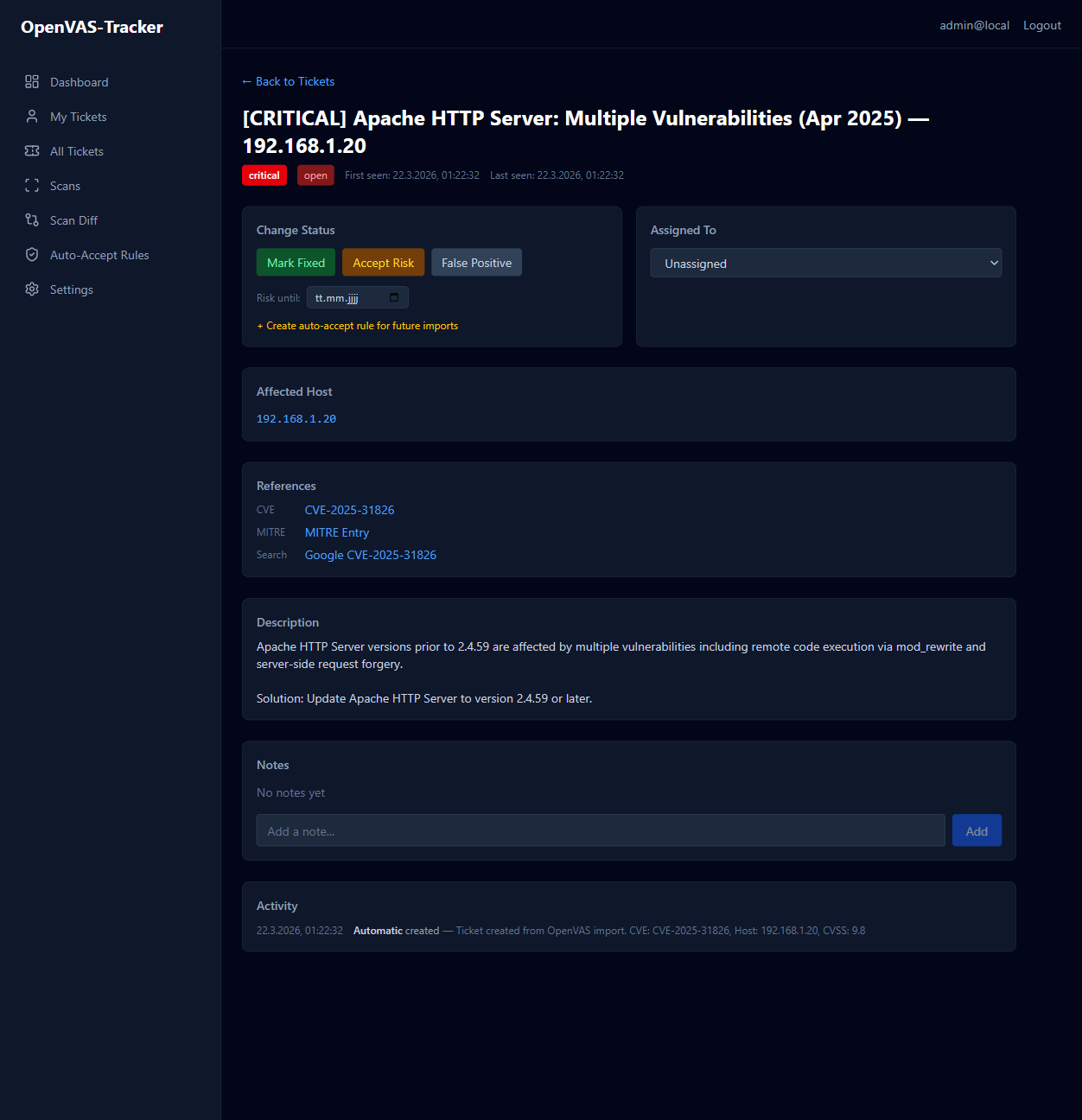1082x1120 pixels.
Task: Click the Activity heading
Action: point(277,906)
